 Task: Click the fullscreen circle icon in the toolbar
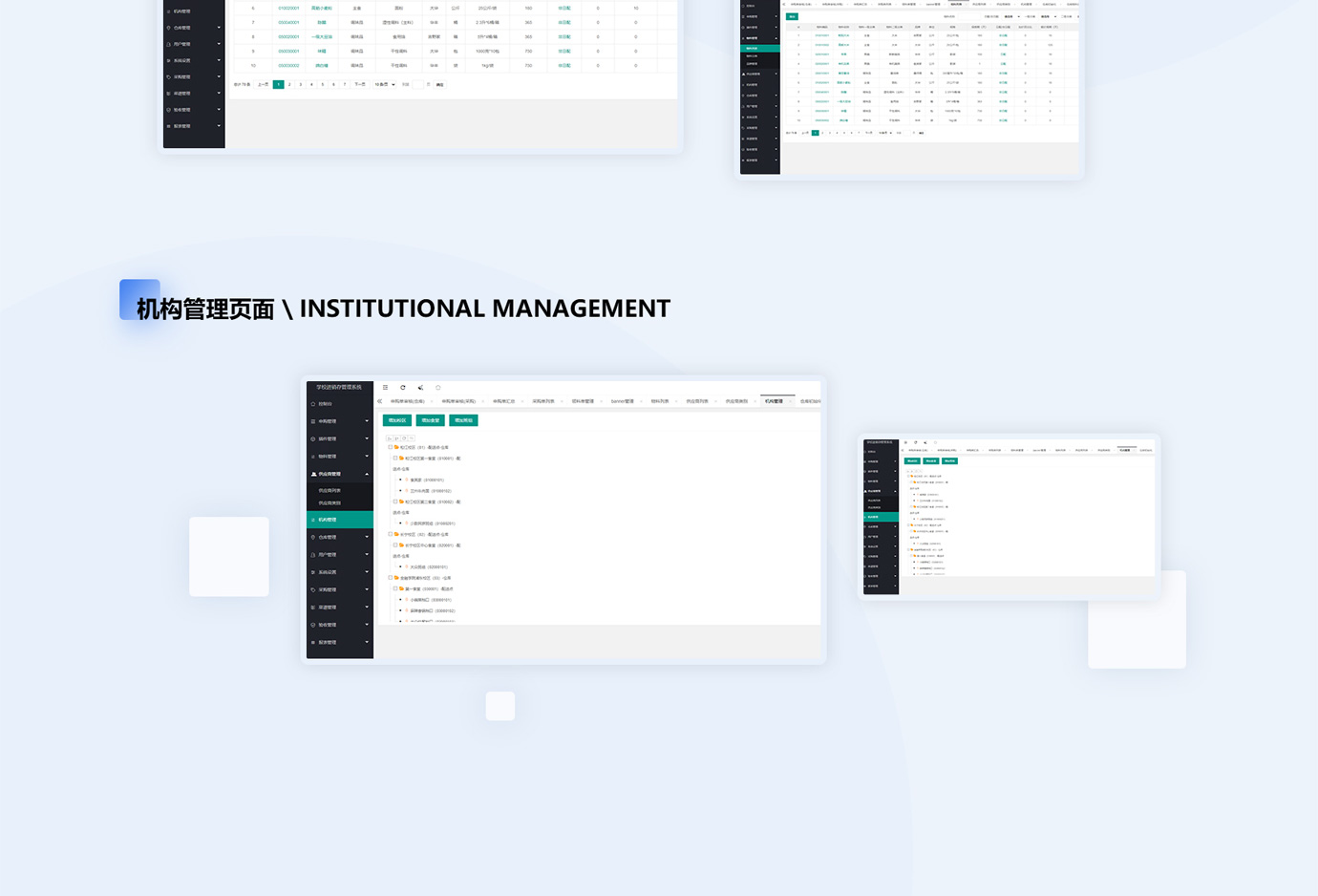[437, 386]
